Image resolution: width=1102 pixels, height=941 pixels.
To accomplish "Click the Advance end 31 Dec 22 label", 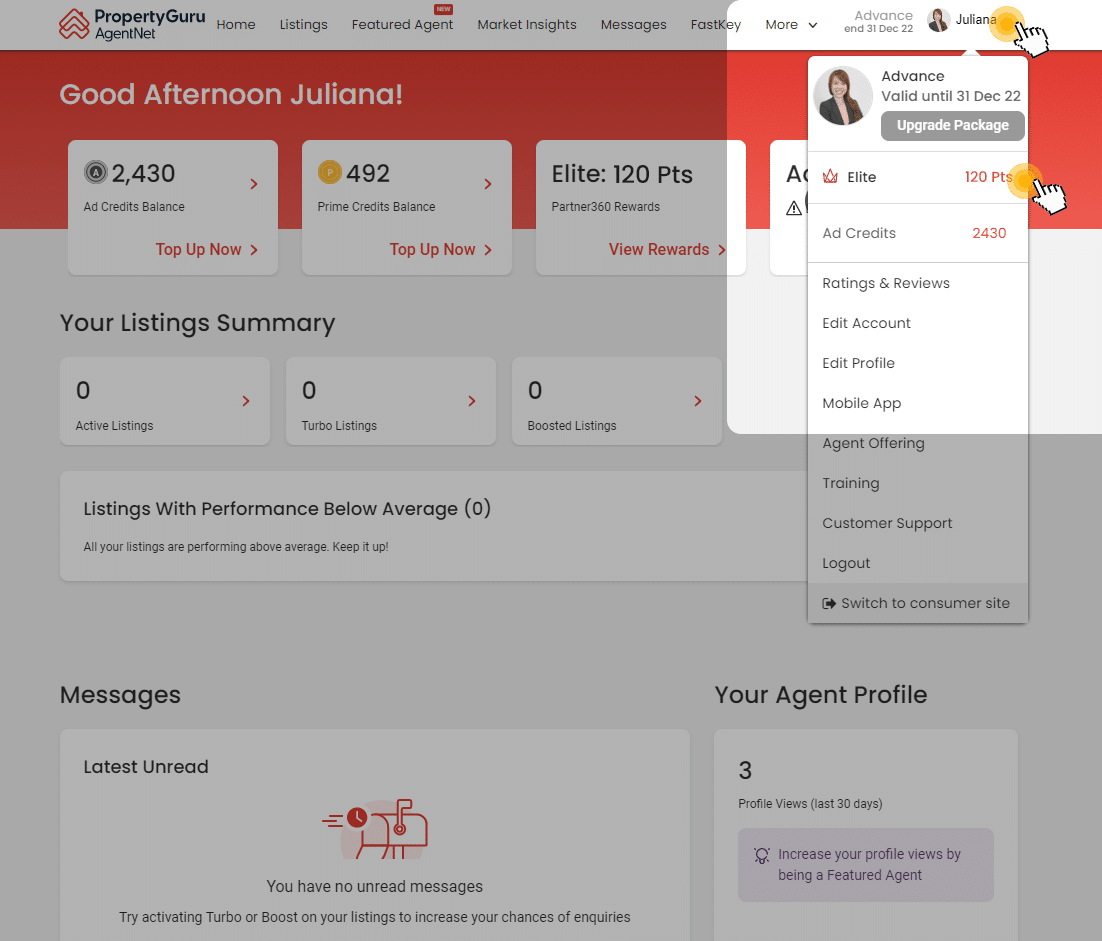I will coord(879,22).
